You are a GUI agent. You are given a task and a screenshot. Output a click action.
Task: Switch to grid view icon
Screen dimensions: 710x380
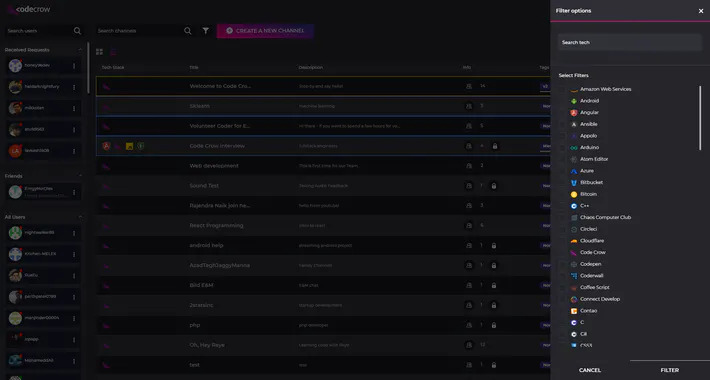coord(99,52)
